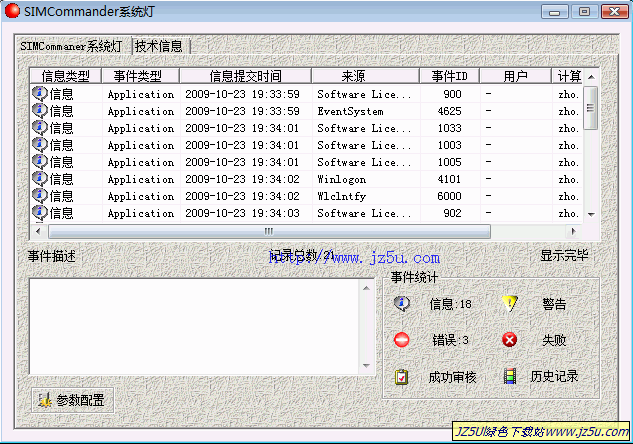This screenshot has height=444, width=633.
Task: Click the 失败 label
Action: click(x=554, y=340)
